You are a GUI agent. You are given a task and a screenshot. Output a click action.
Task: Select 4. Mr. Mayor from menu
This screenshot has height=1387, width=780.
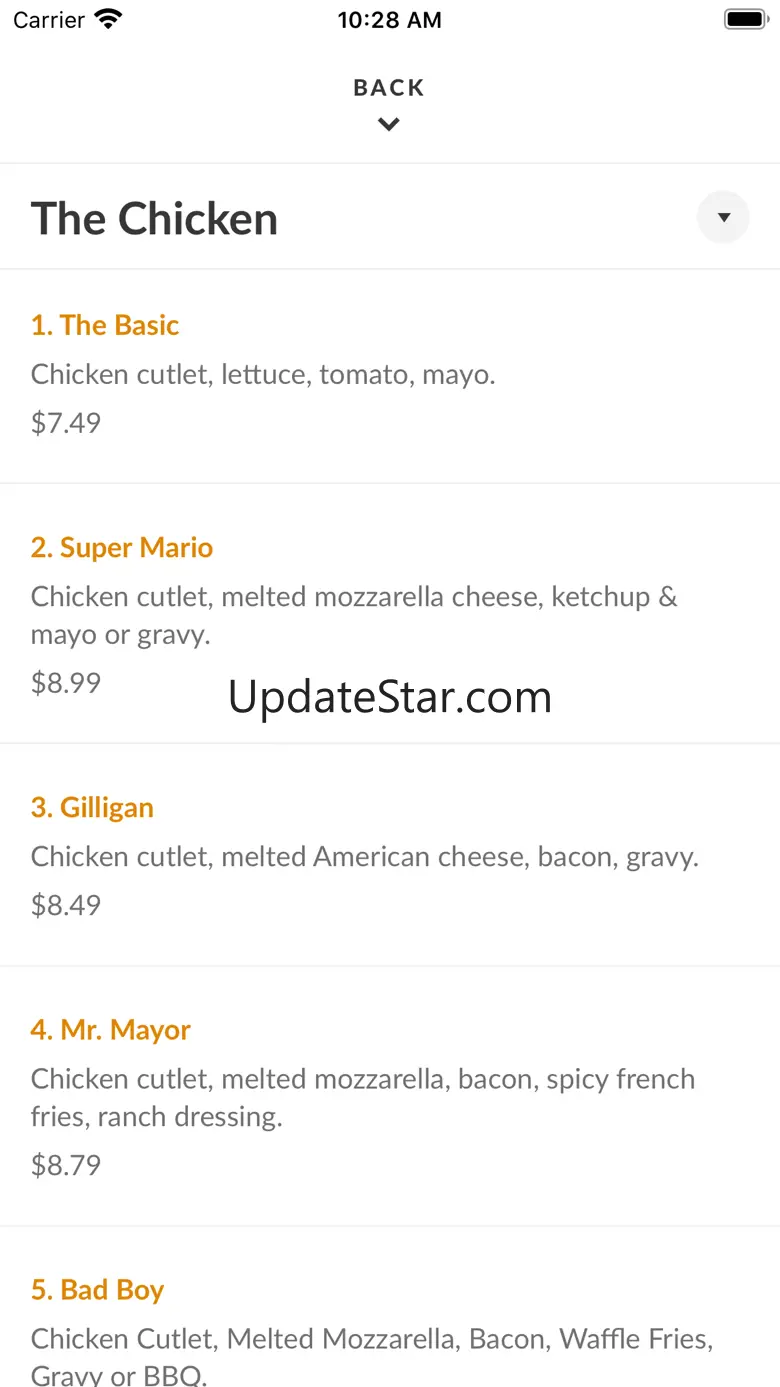click(111, 1030)
